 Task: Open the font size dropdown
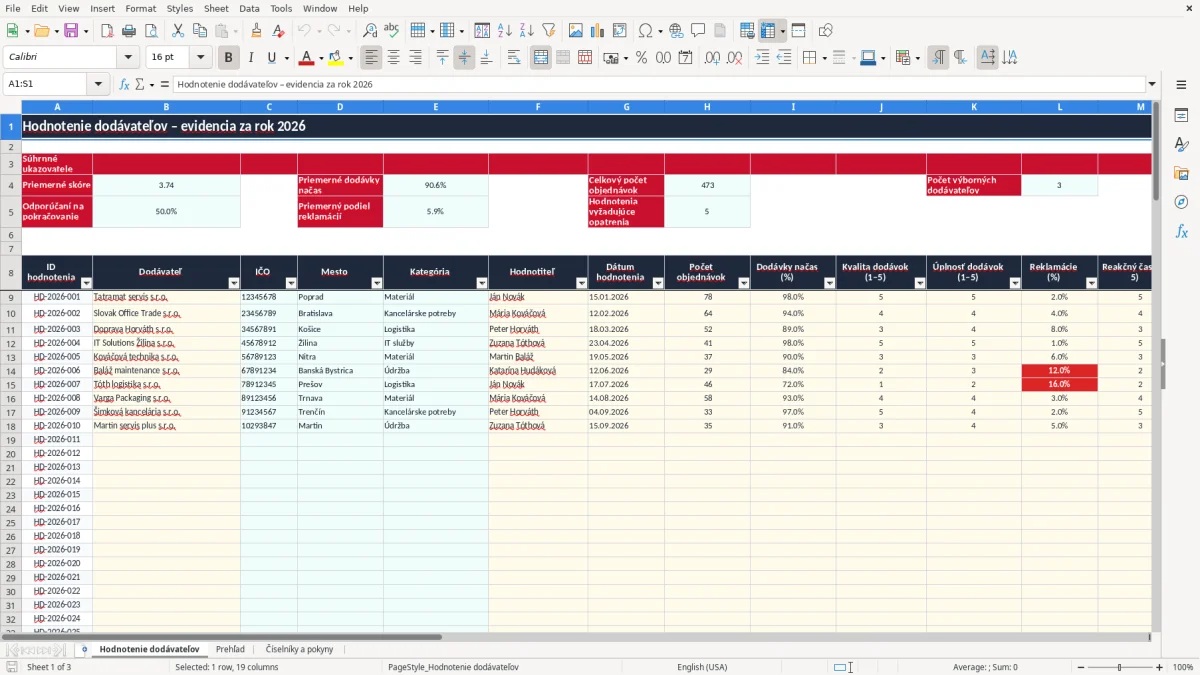coord(200,58)
